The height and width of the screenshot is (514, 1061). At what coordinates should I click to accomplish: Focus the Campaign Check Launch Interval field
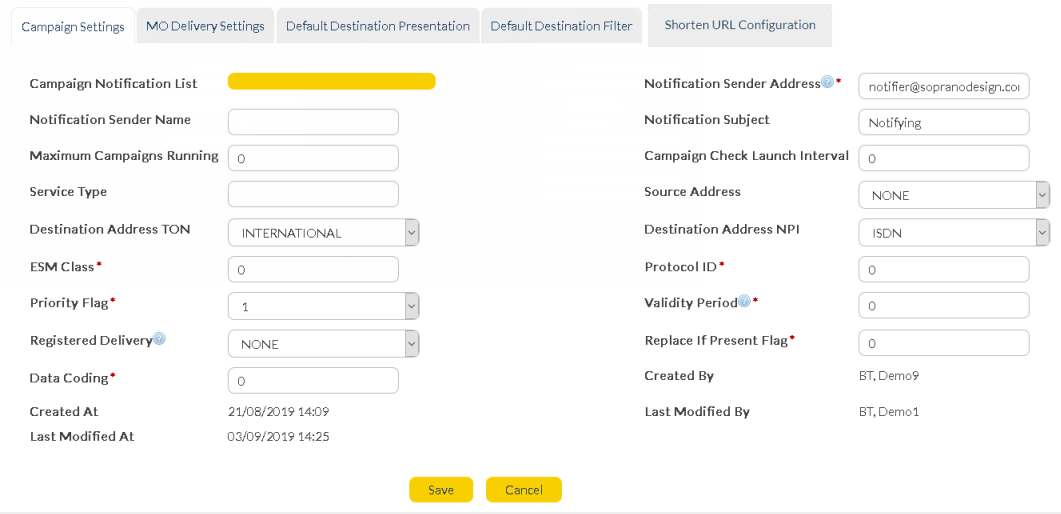click(943, 158)
